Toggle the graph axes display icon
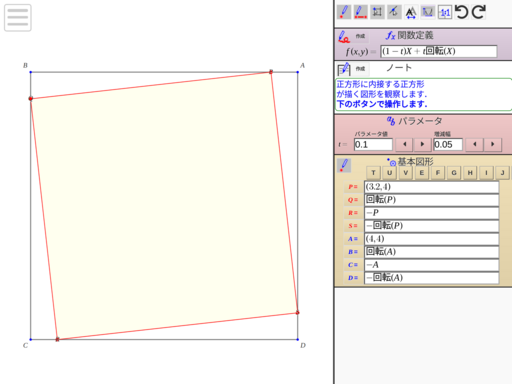This screenshot has height=384, width=512. point(428,12)
